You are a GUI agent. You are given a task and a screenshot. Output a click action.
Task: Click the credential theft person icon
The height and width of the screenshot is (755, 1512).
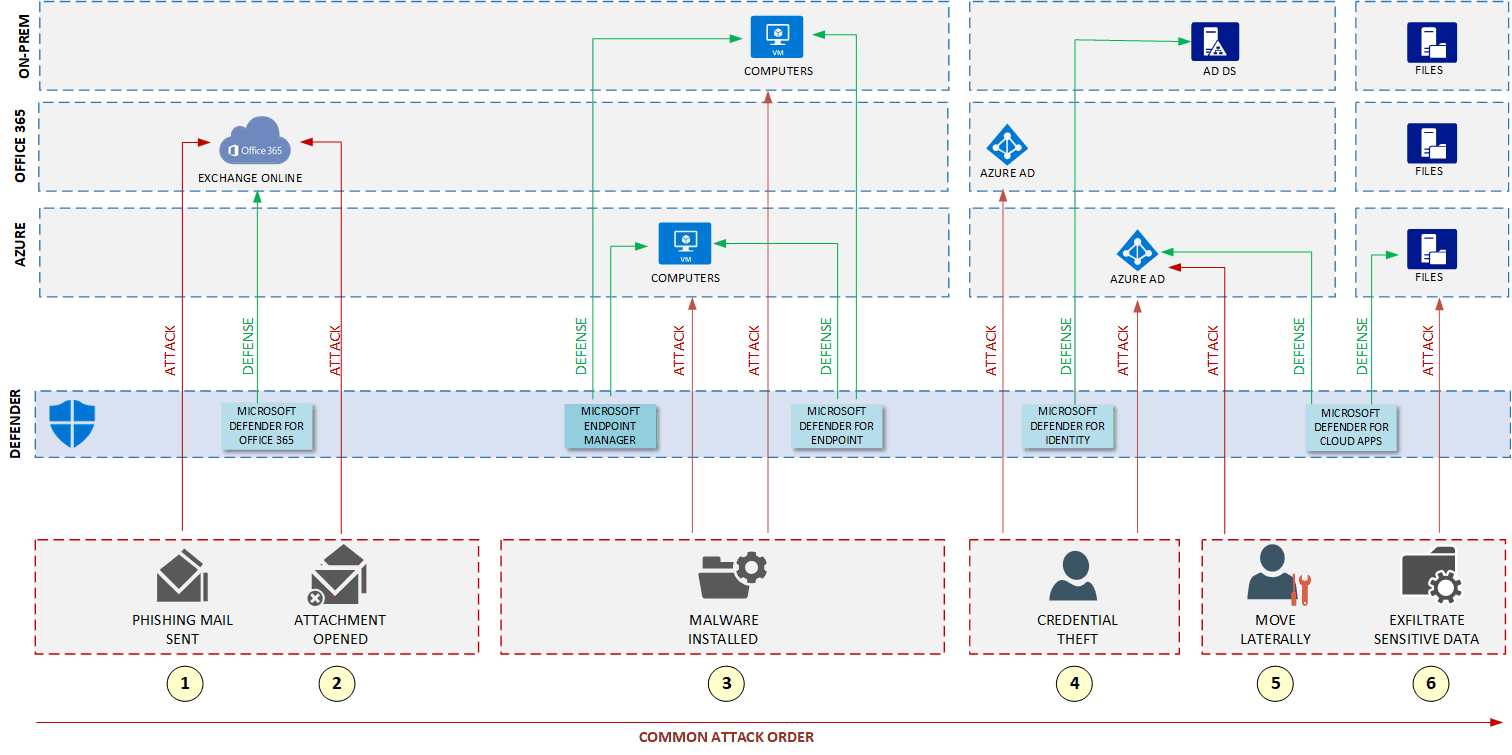(x=1073, y=577)
